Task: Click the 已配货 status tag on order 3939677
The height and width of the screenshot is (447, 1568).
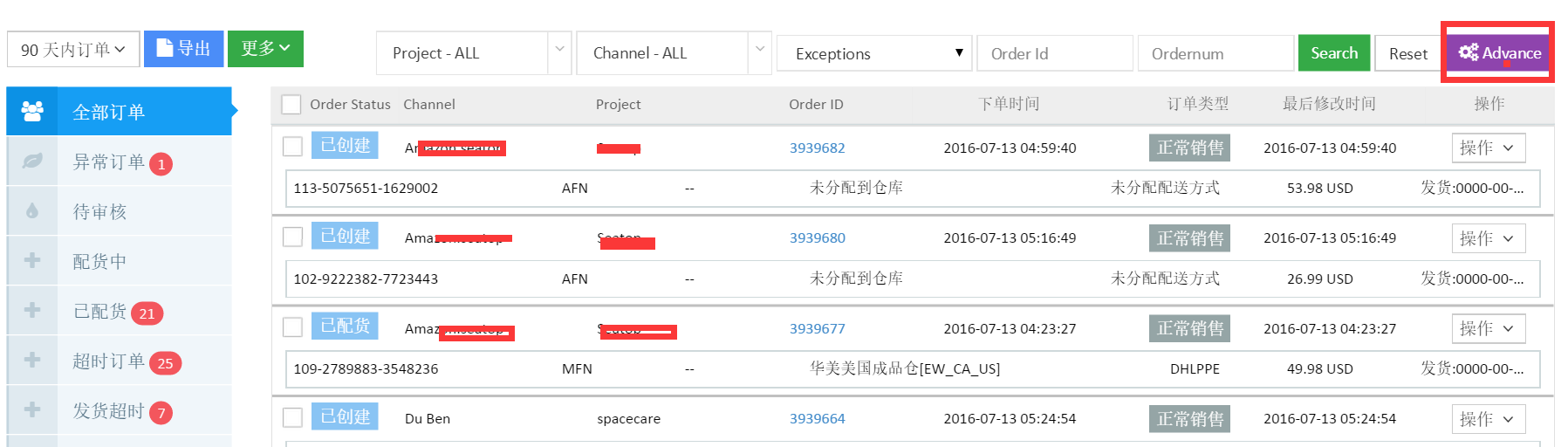Action: click(345, 326)
